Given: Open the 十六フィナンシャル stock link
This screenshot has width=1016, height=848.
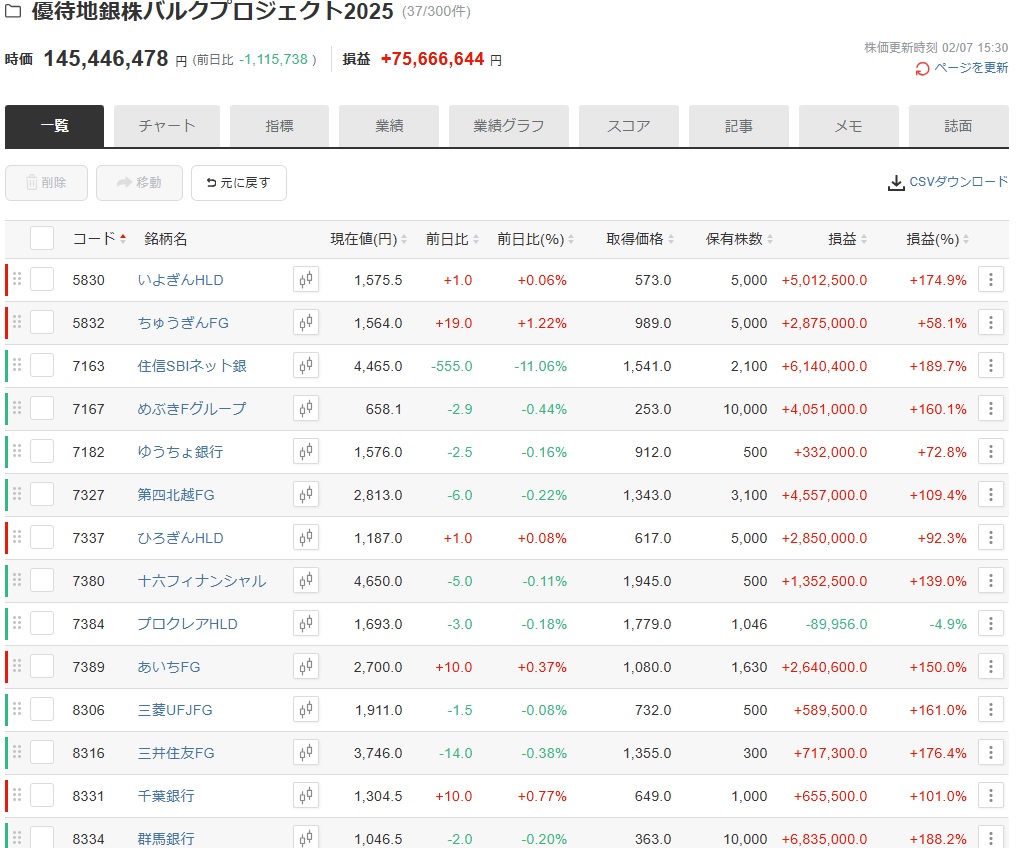Looking at the screenshot, I should (202, 581).
